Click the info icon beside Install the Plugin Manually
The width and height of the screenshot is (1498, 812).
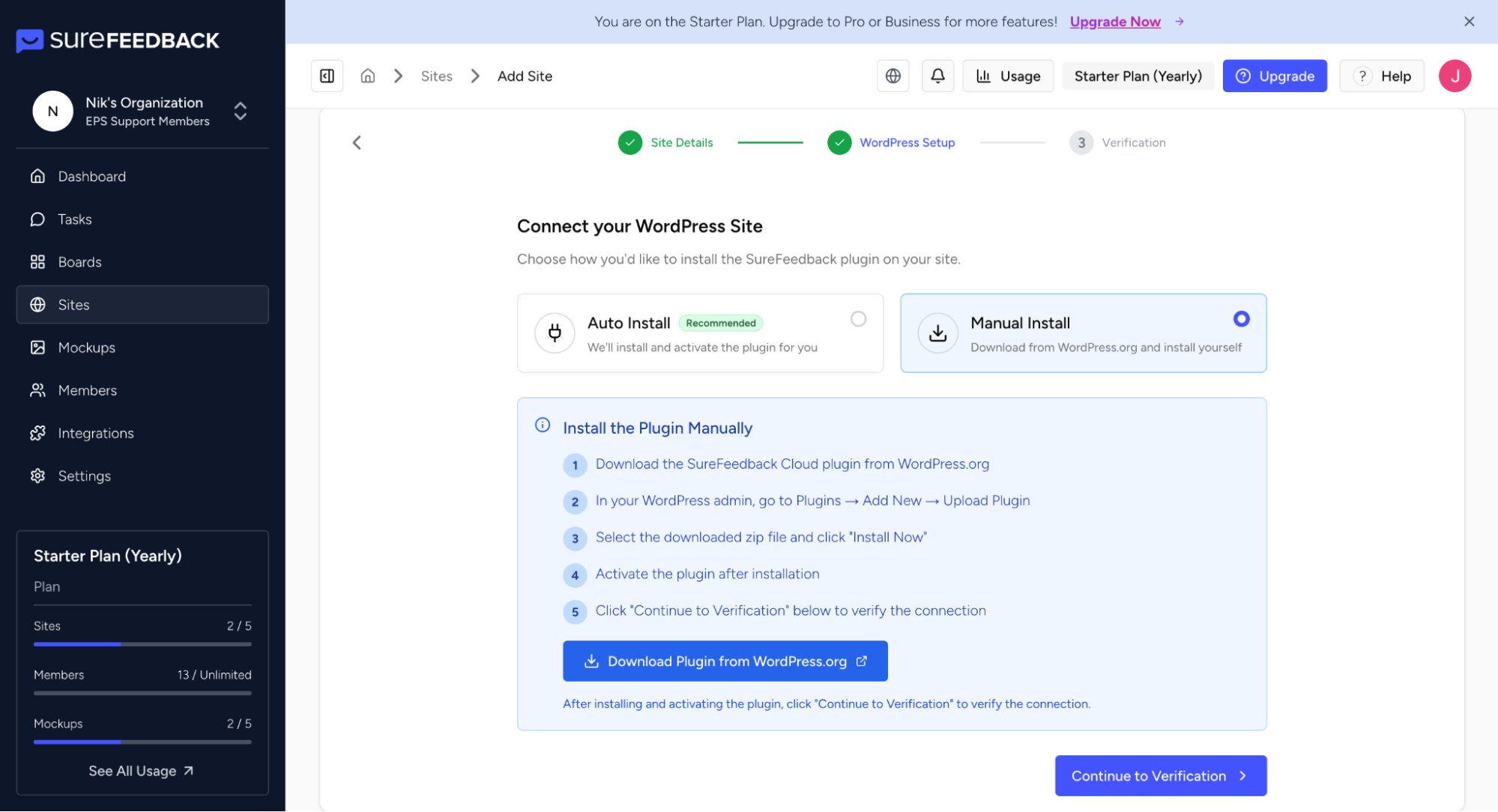543,425
